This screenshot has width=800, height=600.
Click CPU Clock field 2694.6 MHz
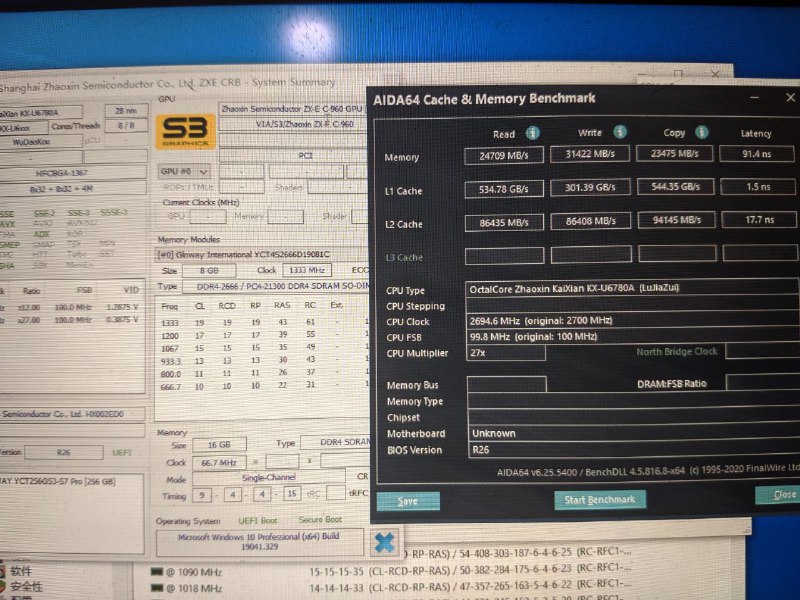point(633,320)
